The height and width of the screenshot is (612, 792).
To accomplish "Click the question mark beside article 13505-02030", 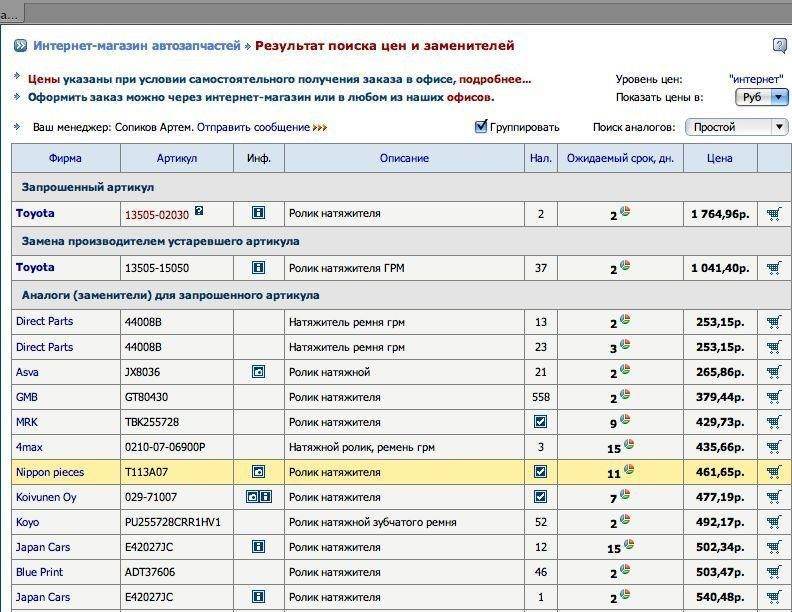I will pyautogui.click(x=199, y=211).
